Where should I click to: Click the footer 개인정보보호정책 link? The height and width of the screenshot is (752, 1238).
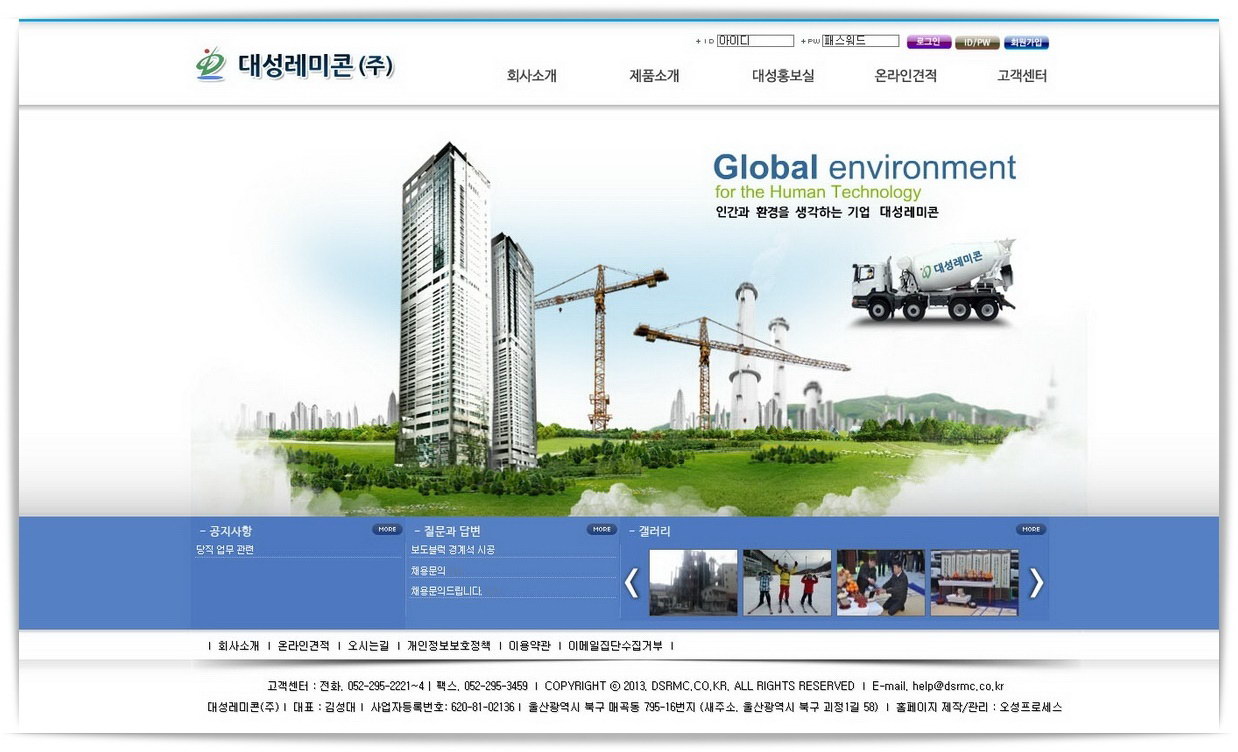[x=449, y=646]
